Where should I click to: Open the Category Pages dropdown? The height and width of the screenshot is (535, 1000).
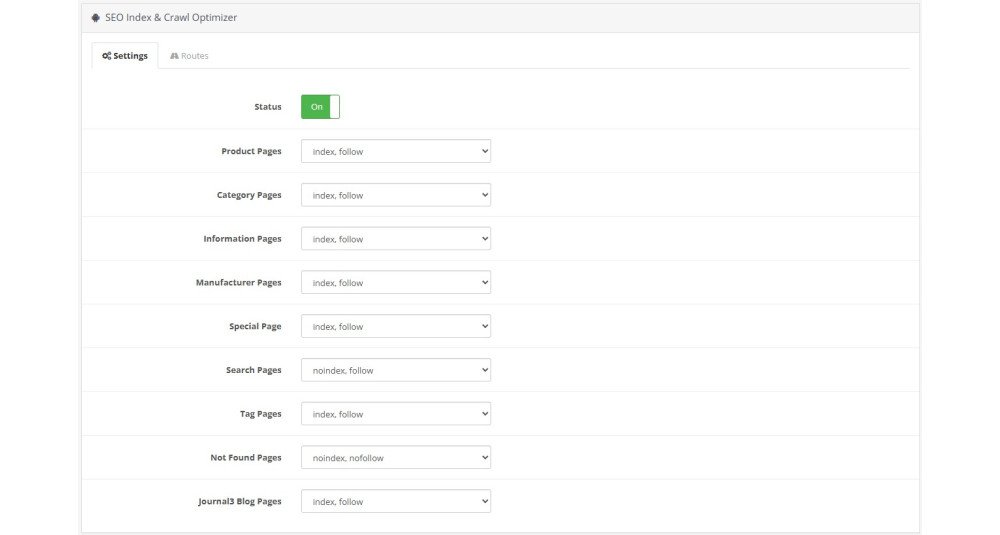pos(395,195)
